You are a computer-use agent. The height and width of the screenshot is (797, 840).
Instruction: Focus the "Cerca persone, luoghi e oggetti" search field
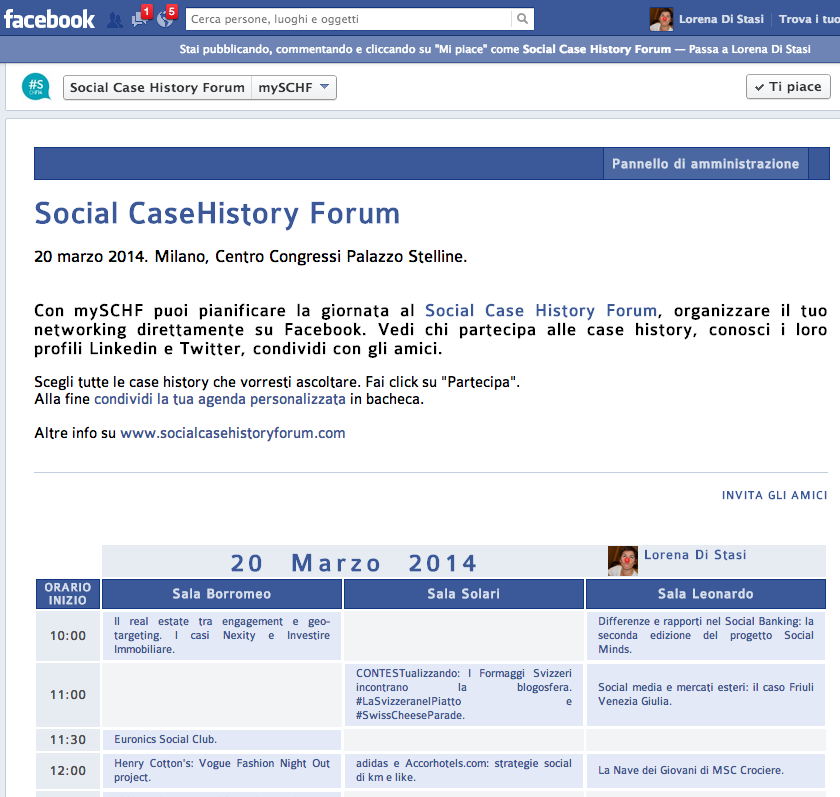(x=348, y=19)
